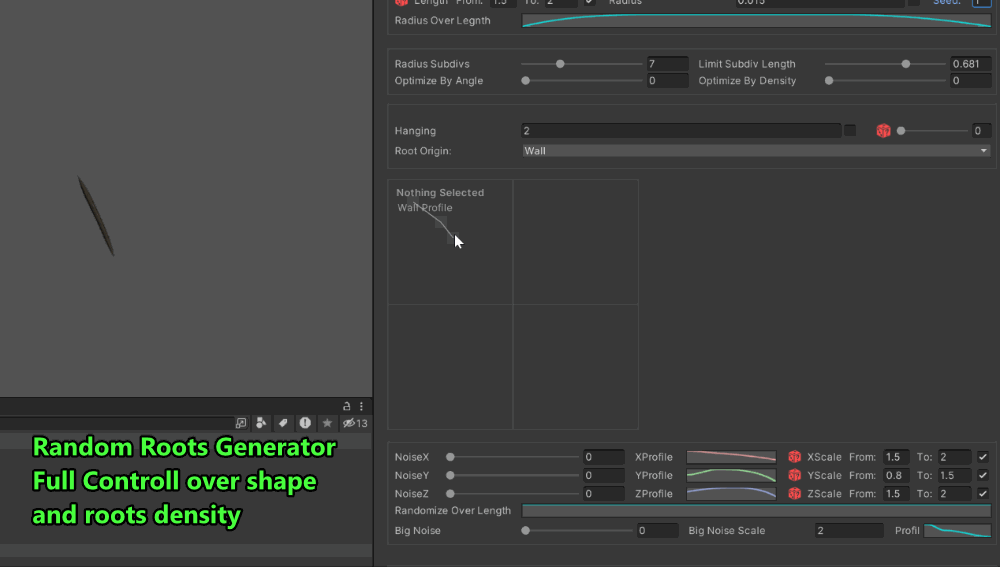
Task: Enable the checkbox next to Hanging field
Action: point(850,131)
